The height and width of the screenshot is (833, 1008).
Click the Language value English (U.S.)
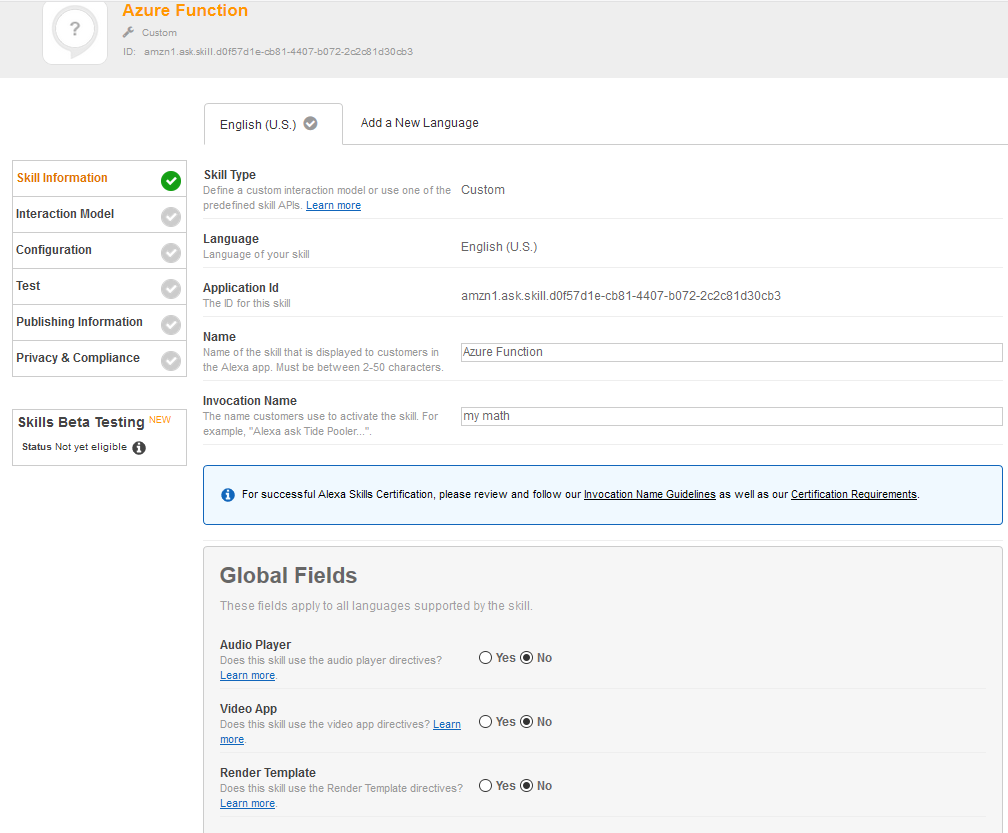click(x=499, y=247)
